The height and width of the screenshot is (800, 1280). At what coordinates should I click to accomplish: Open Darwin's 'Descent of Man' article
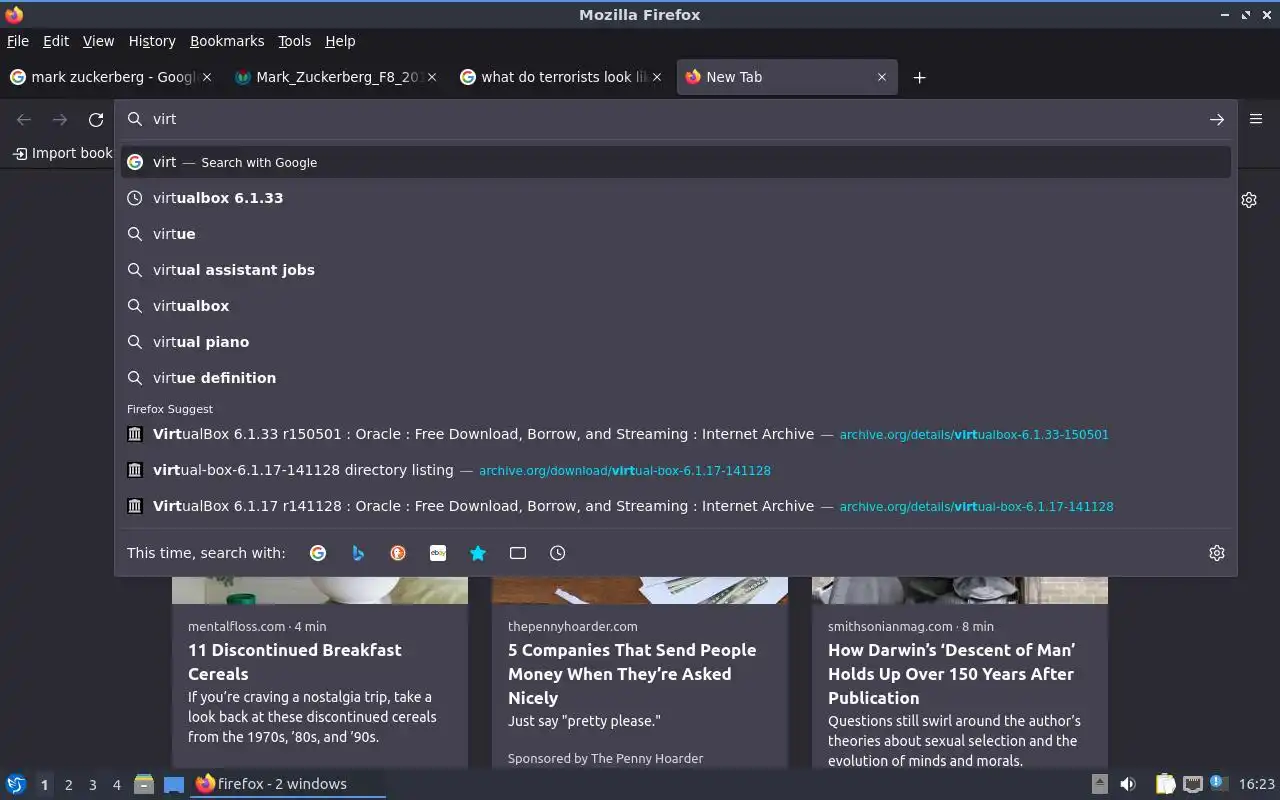960,671
